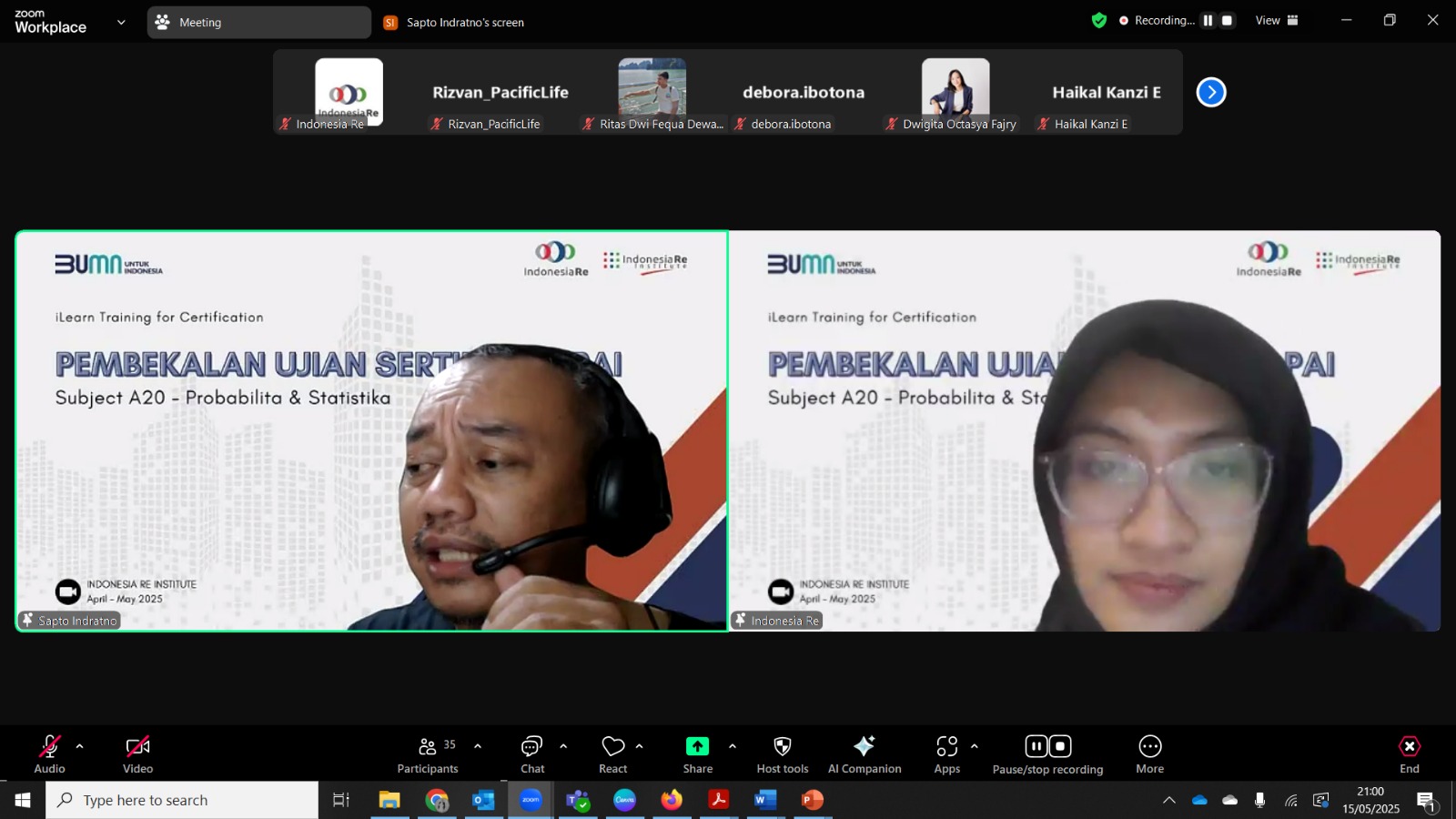
Task: Open the Participants list
Action: pos(427,754)
